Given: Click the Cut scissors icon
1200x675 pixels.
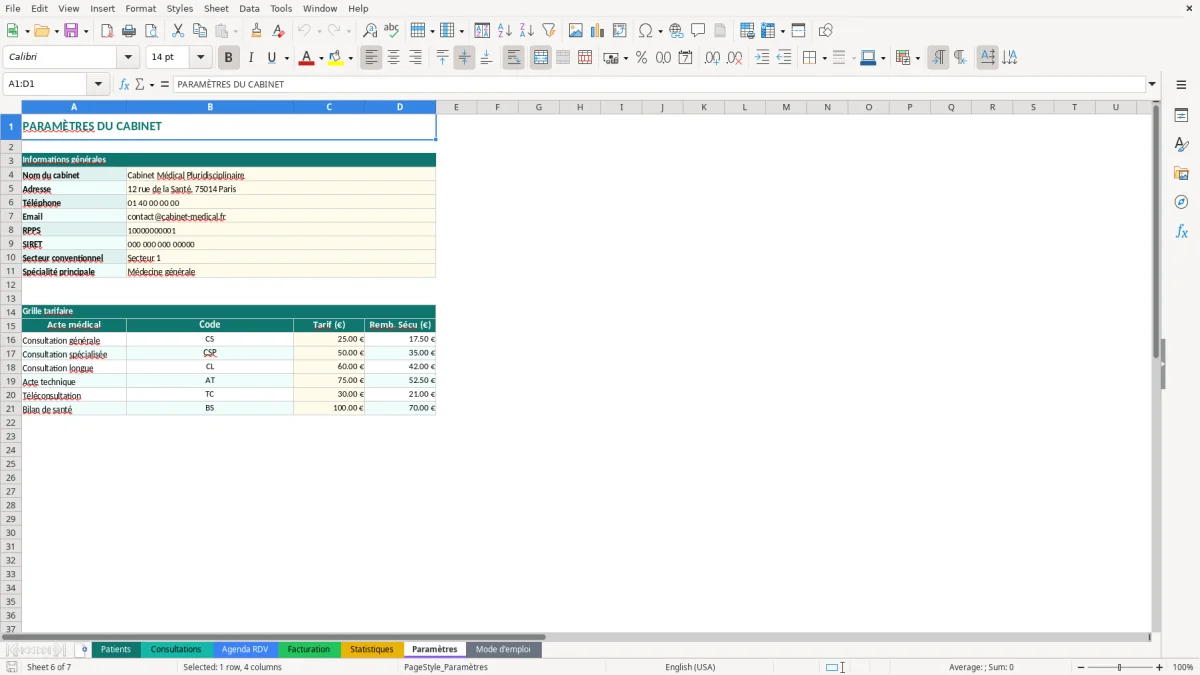Looking at the screenshot, I should 178,31.
